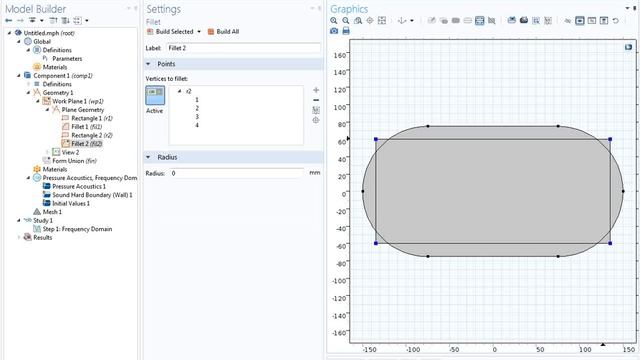
Task: Click the hide geometric entities icon
Action: 568,21
